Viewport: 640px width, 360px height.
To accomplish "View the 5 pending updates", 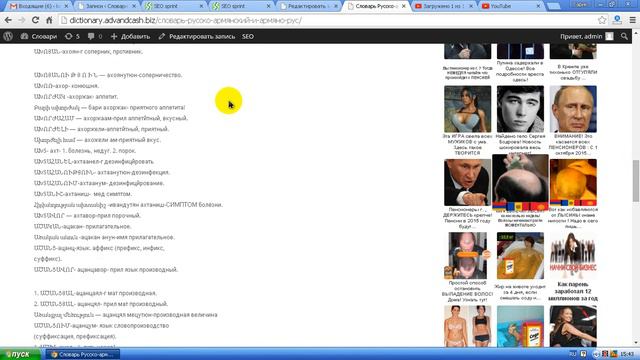I will click(x=72, y=36).
